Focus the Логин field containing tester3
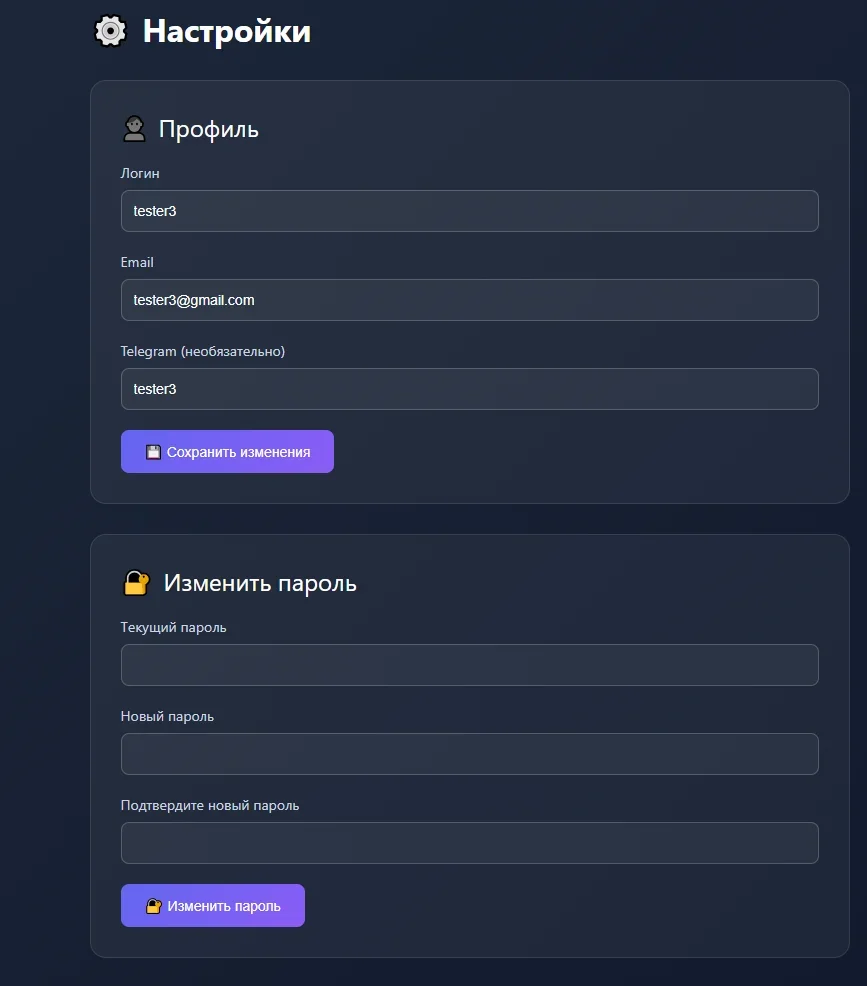867x986 pixels. [469, 211]
